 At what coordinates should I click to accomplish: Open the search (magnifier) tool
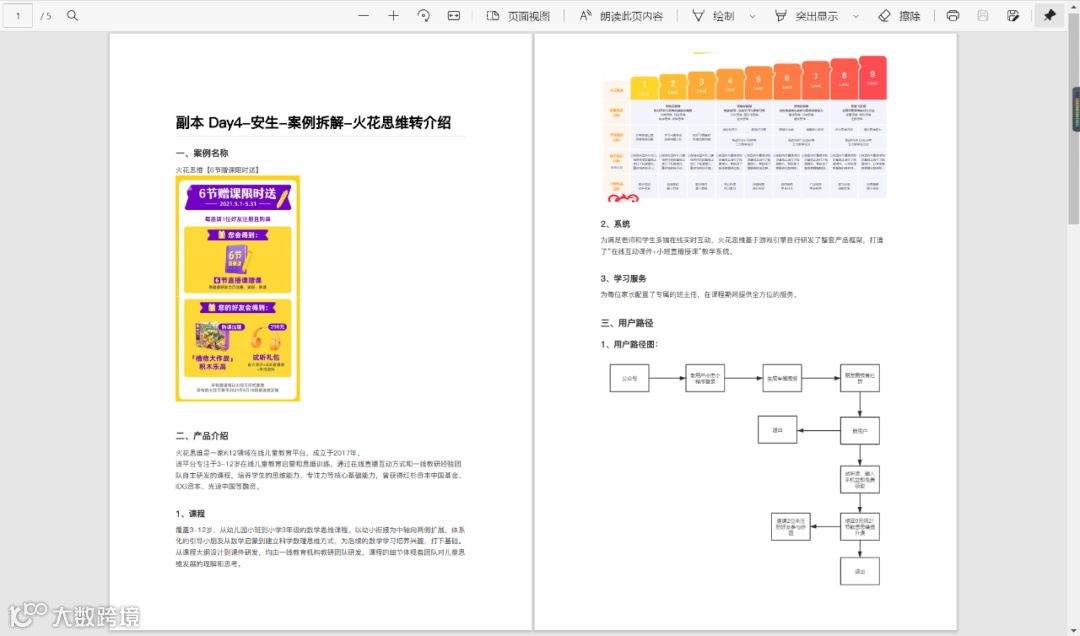point(72,15)
